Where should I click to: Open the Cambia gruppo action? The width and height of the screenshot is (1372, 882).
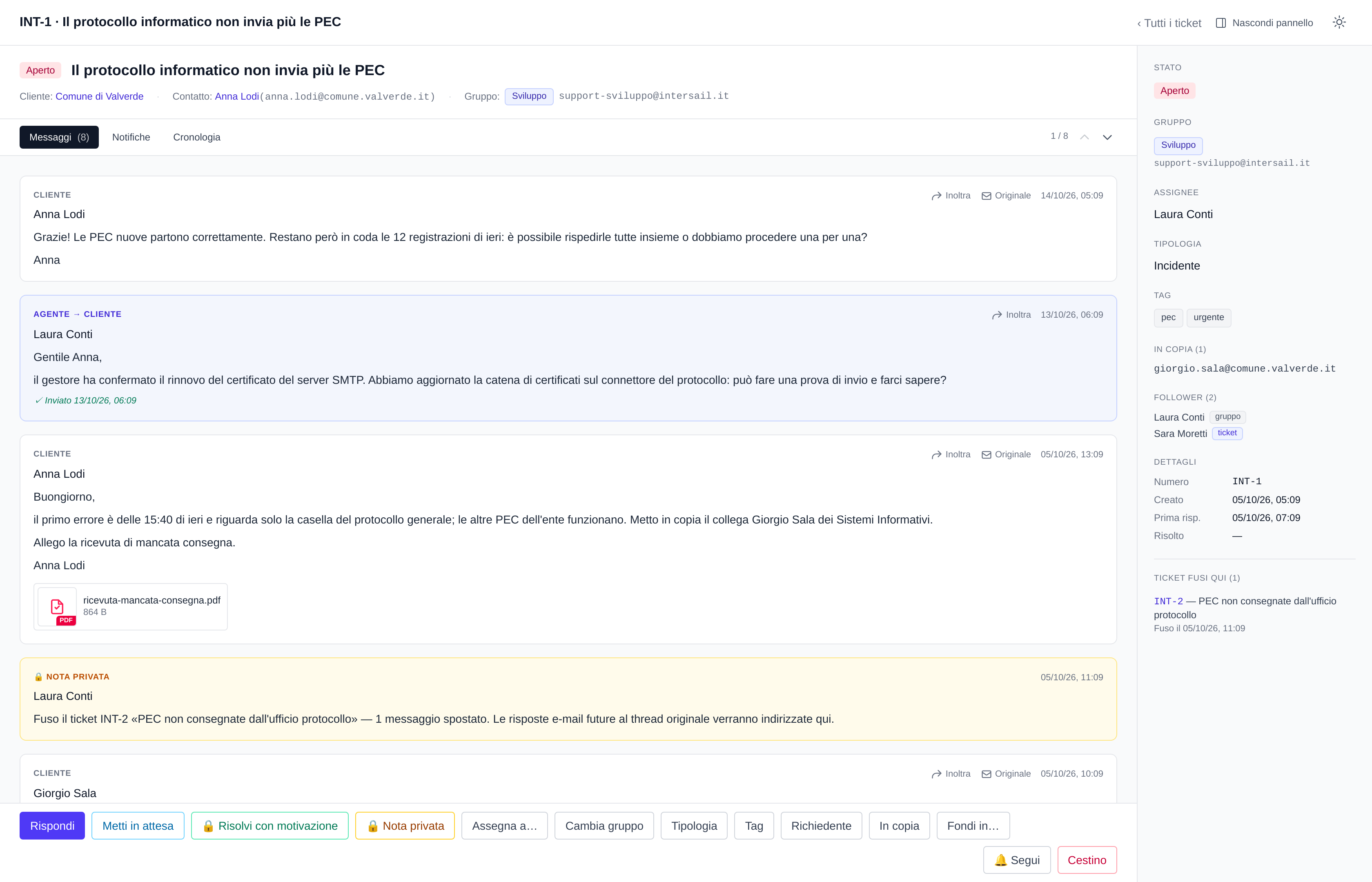click(604, 825)
